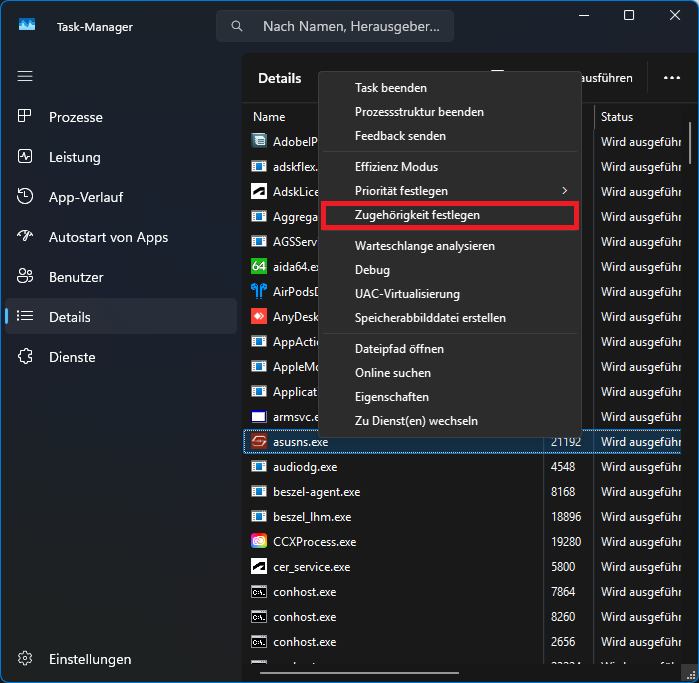
Task: Choose Task beenden from context menu
Action: coord(391,88)
